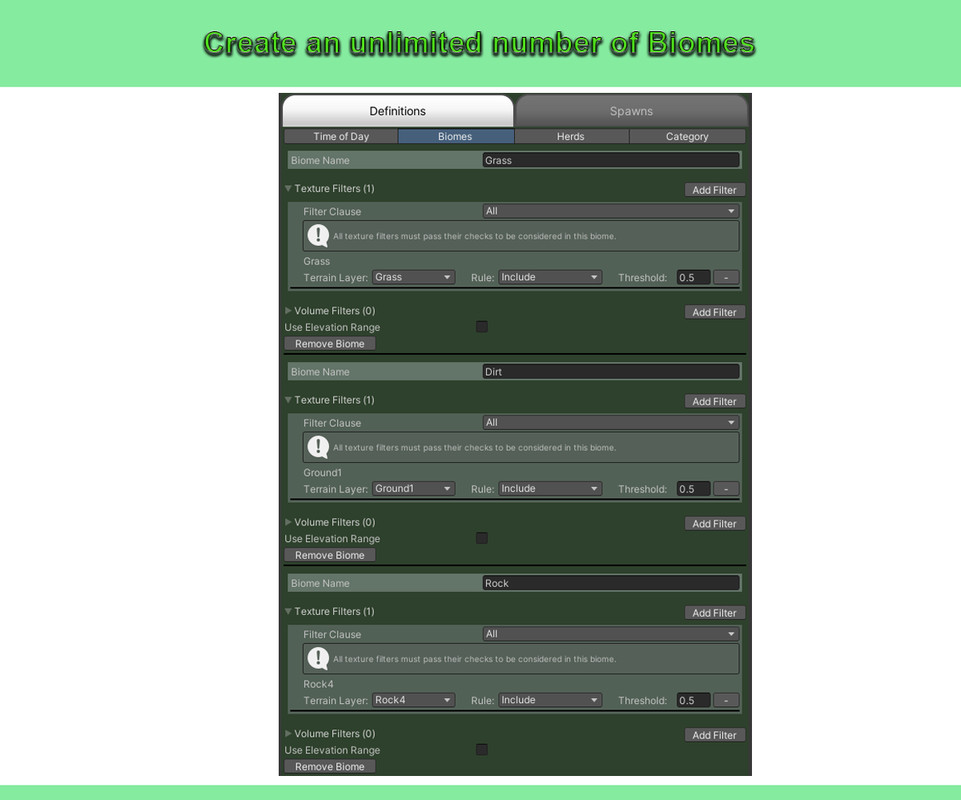
Task: Remove the Rock4 texture filter with minus button
Action: (x=726, y=700)
